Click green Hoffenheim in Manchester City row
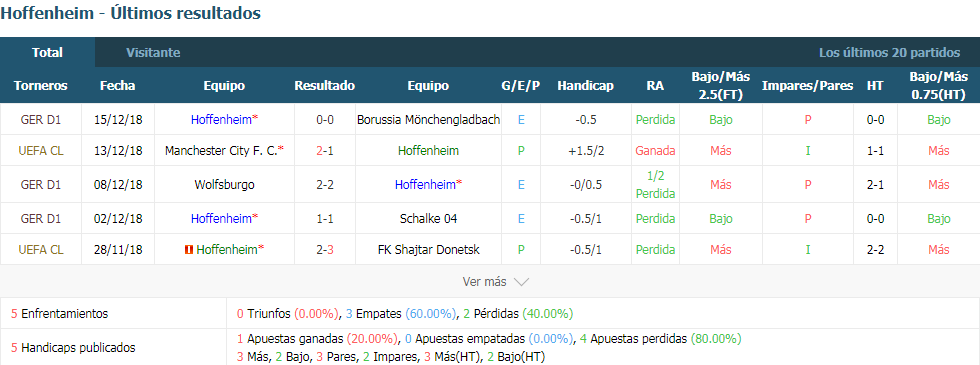 point(428,151)
